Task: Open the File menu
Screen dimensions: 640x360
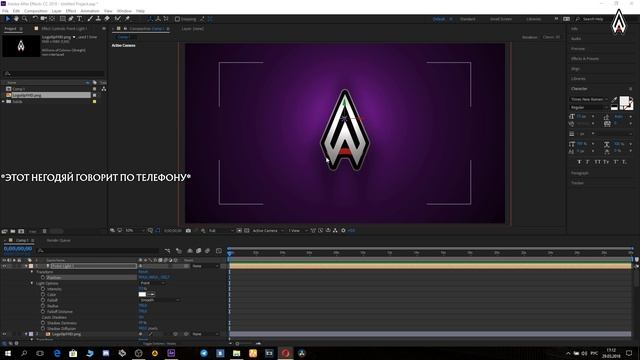Action: tap(5, 11)
